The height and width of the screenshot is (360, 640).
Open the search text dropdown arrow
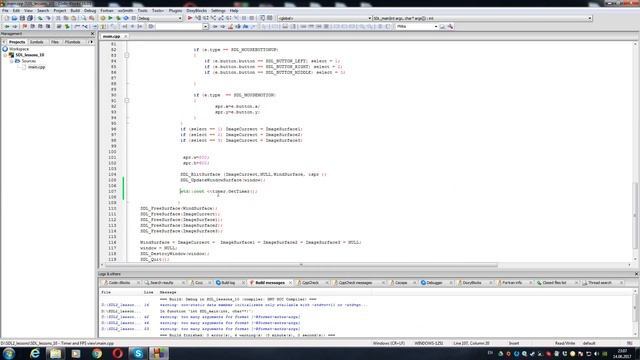tap(205, 27)
